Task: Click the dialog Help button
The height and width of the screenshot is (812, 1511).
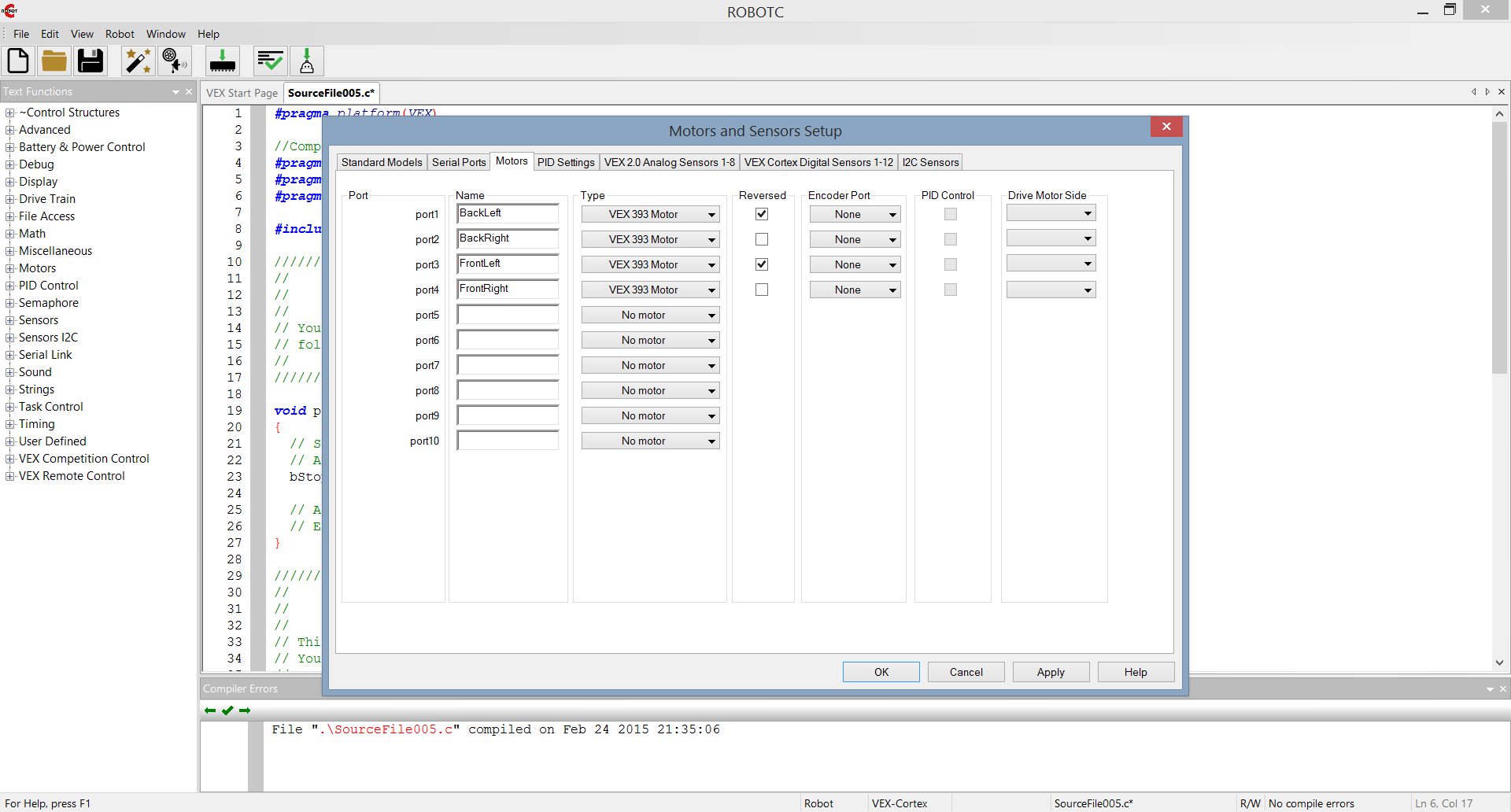Action: pyautogui.click(x=1136, y=672)
